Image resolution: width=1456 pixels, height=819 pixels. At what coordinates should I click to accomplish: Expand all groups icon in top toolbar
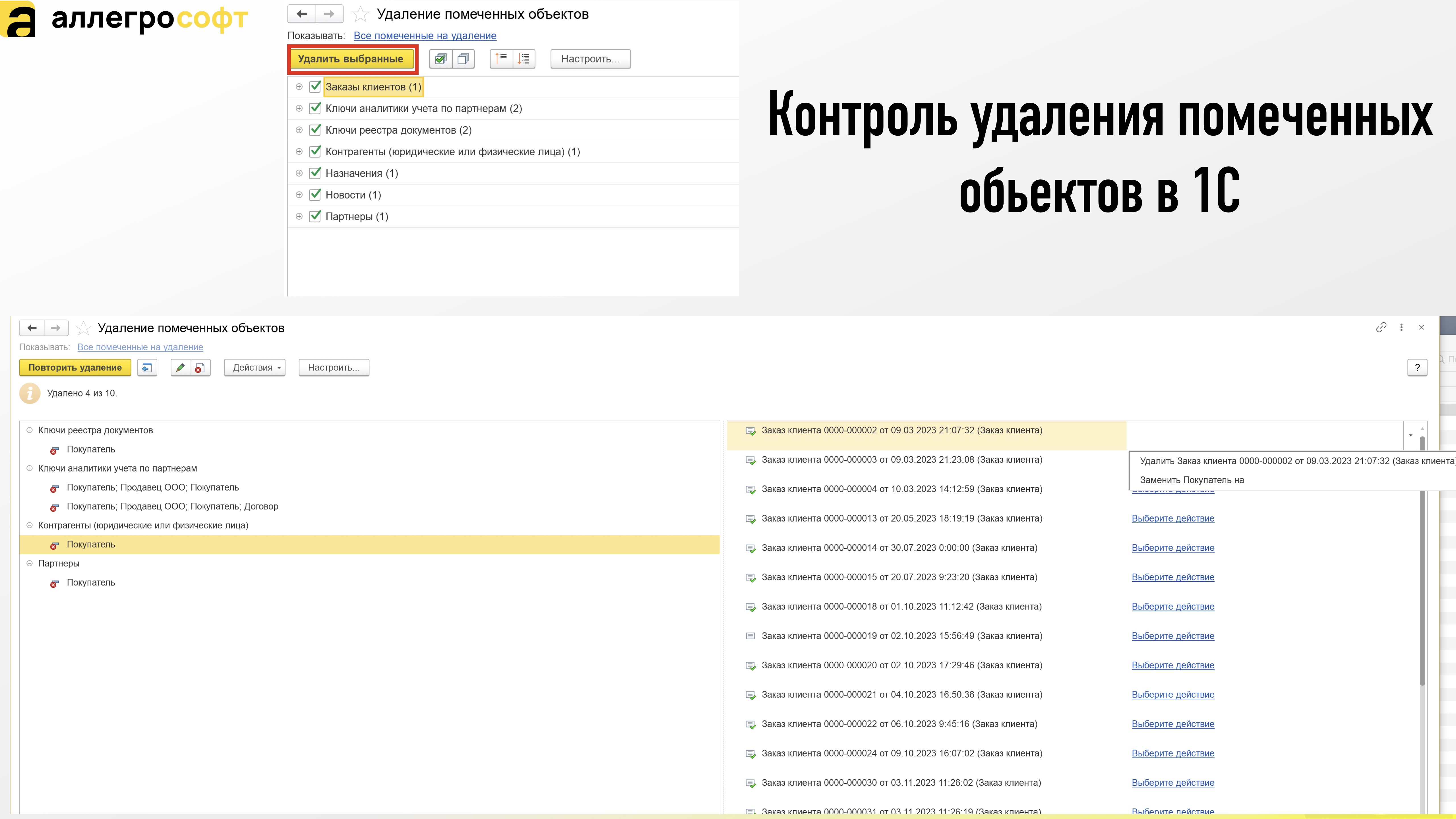pos(524,59)
